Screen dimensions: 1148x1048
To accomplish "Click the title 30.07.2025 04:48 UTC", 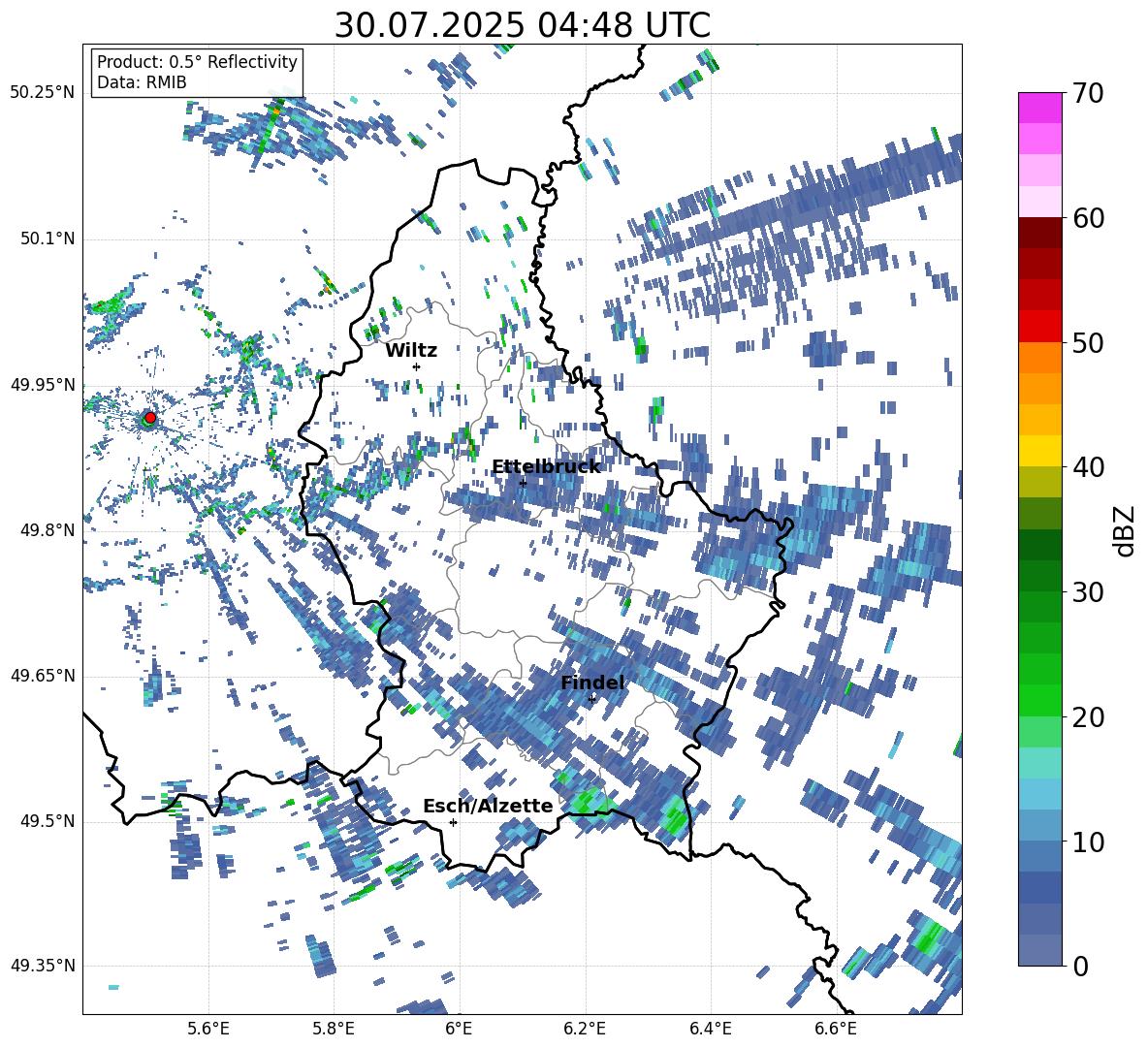I will (x=523, y=25).
